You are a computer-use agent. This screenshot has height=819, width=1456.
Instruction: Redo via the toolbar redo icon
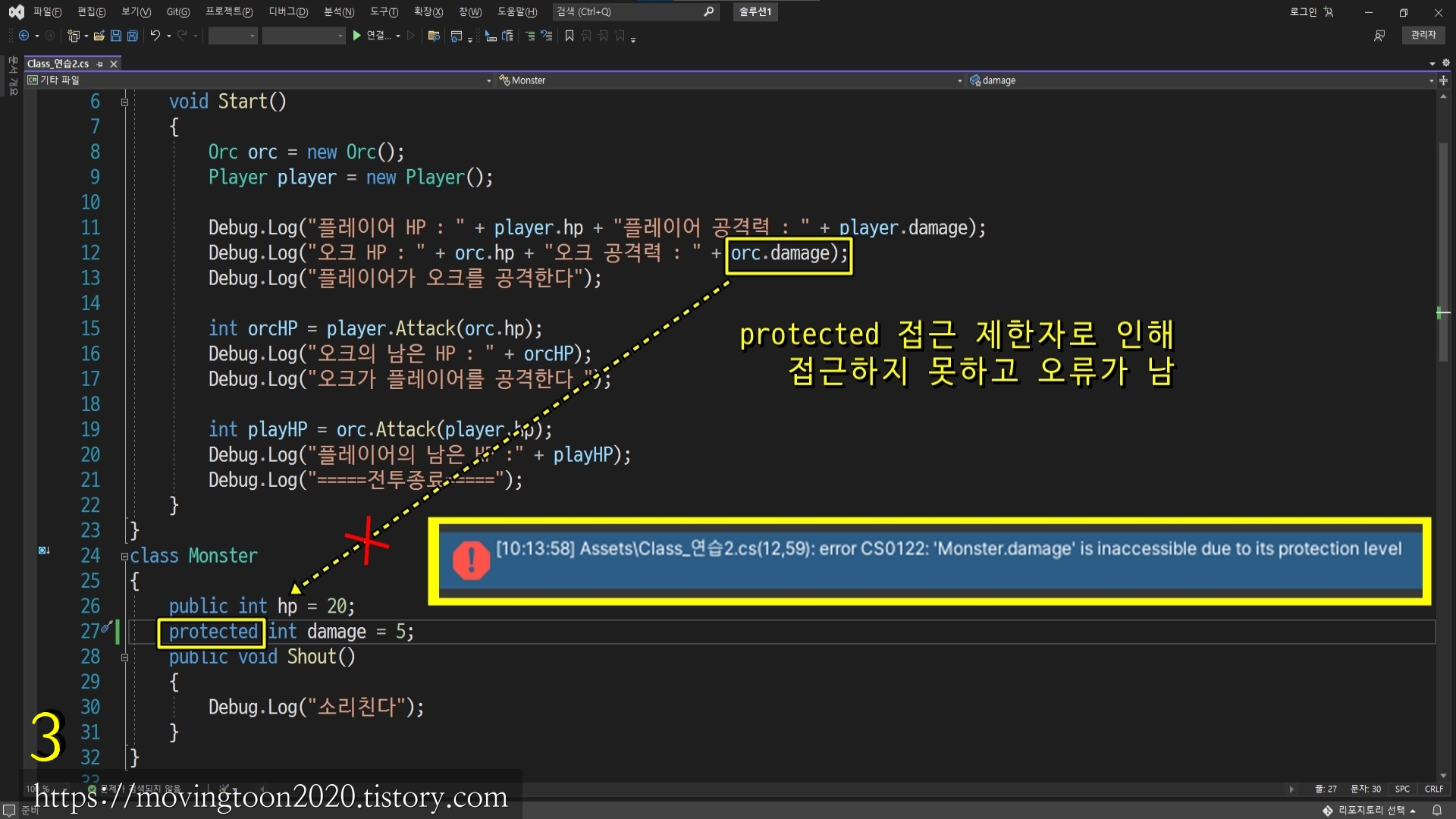(x=182, y=36)
